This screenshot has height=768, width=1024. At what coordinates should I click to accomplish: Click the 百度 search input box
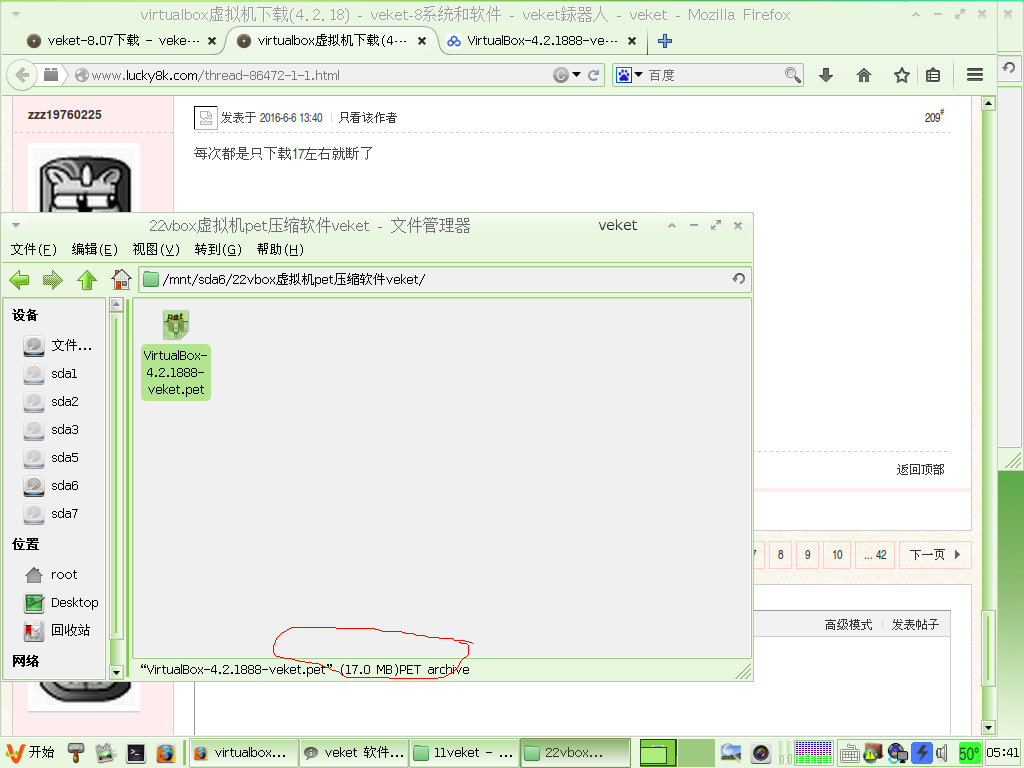(x=714, y=75)
